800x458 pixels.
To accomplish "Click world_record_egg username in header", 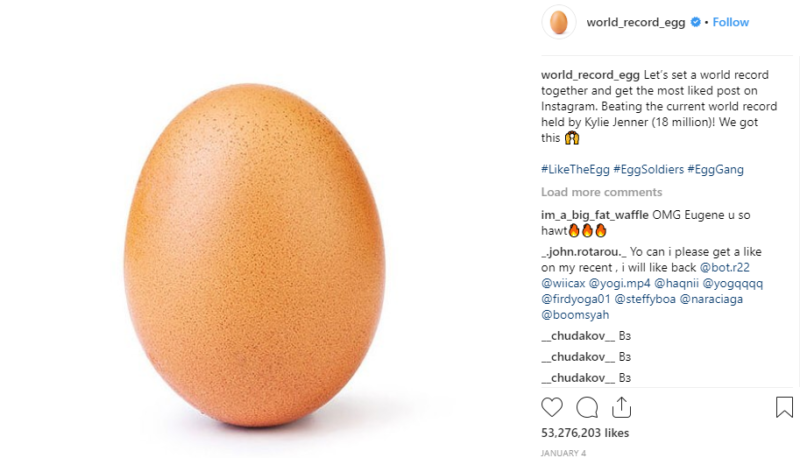I will 636,22.
